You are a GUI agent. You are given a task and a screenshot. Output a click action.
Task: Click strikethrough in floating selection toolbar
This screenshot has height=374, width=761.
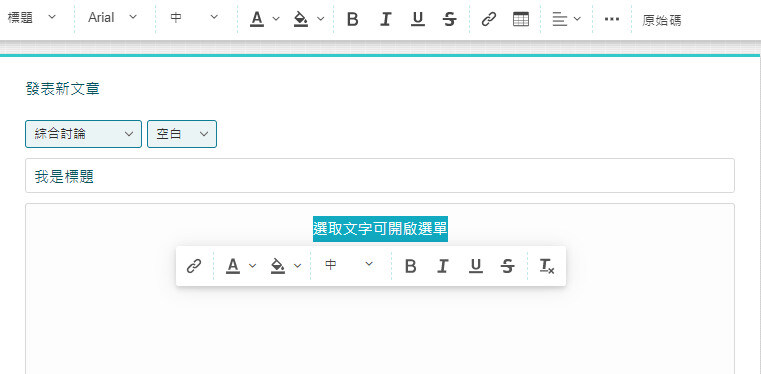pyautogui.click(x=508, y=266)
